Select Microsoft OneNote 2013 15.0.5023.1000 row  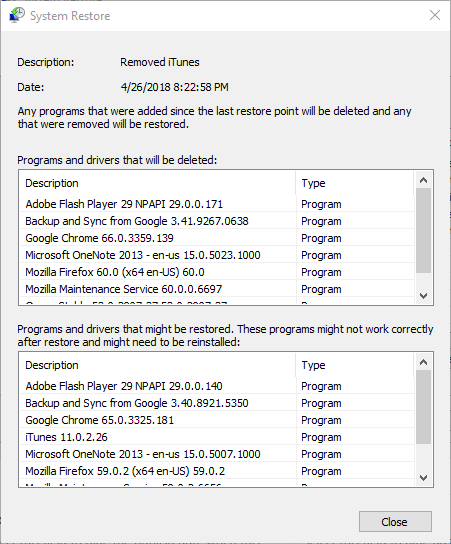(x=217, y=255)
